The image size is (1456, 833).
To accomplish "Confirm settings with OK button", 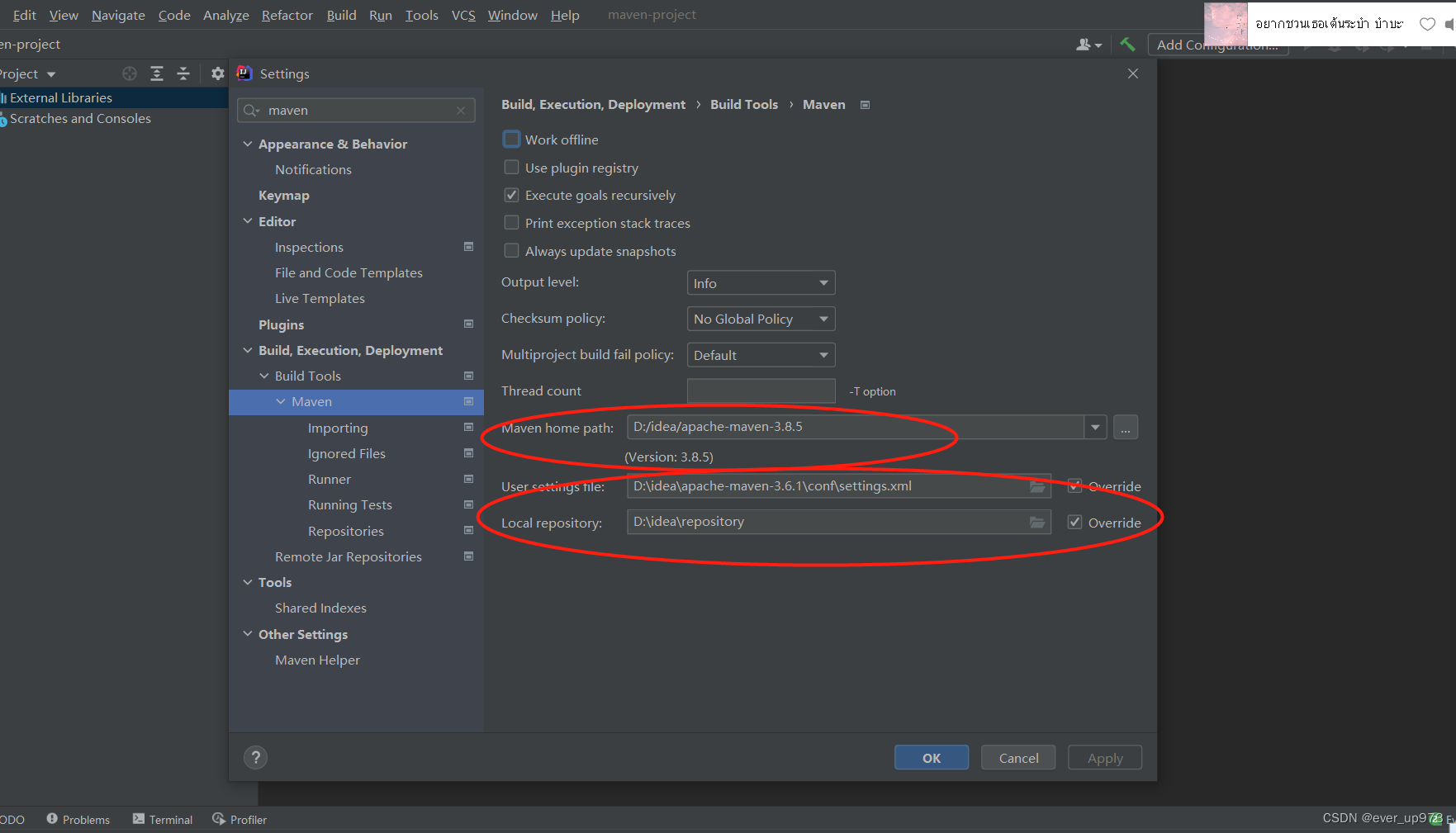I will tap(932, 758).
